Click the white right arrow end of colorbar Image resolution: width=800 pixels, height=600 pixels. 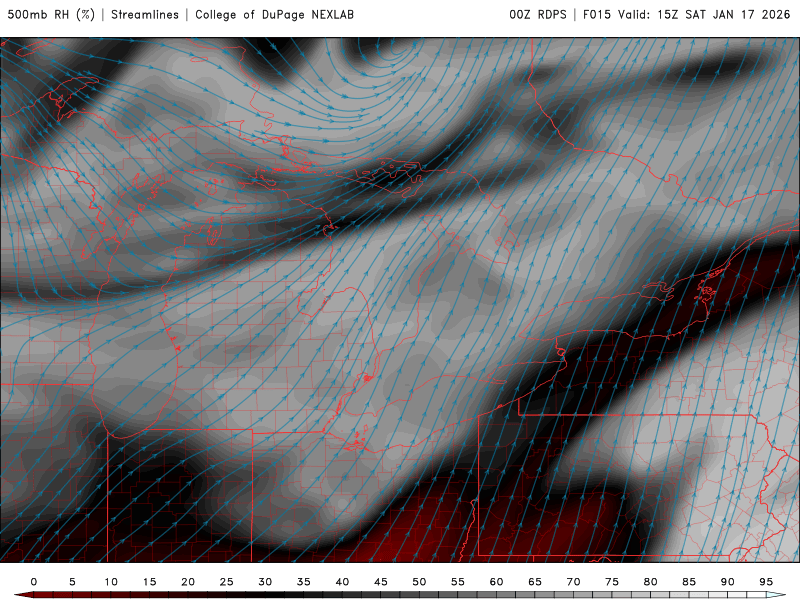[x=777, y=595]
